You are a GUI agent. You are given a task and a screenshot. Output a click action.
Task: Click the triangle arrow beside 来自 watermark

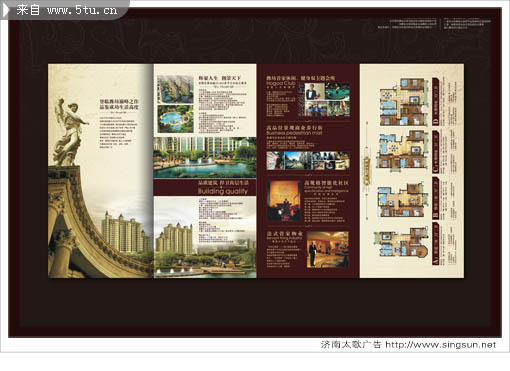[6, 10]
